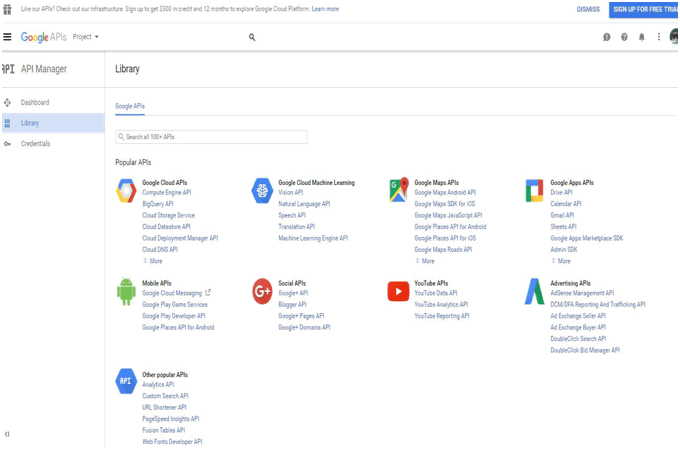Open Google Maps Roads API link
The width and height of the screenshot is (680, 450).
tap(443, 250)
